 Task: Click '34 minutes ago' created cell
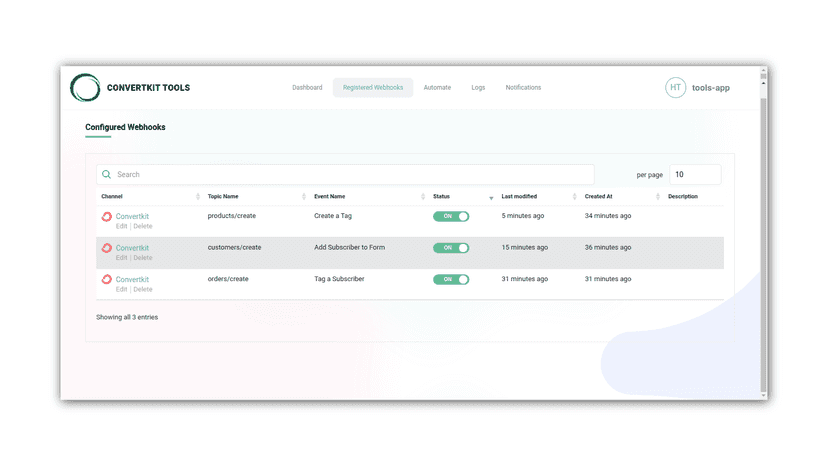pos(608,216)
